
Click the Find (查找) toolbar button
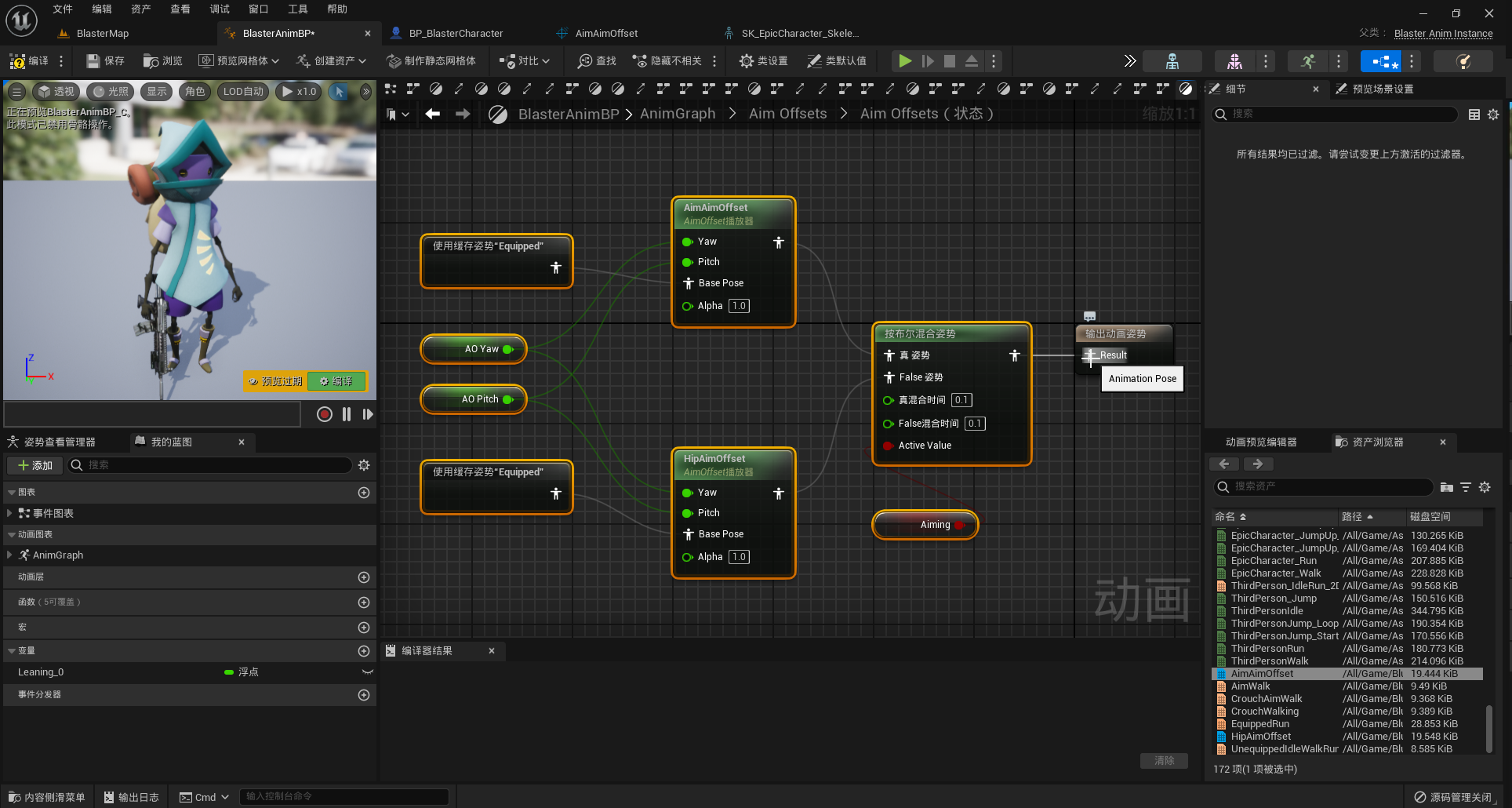597,61
